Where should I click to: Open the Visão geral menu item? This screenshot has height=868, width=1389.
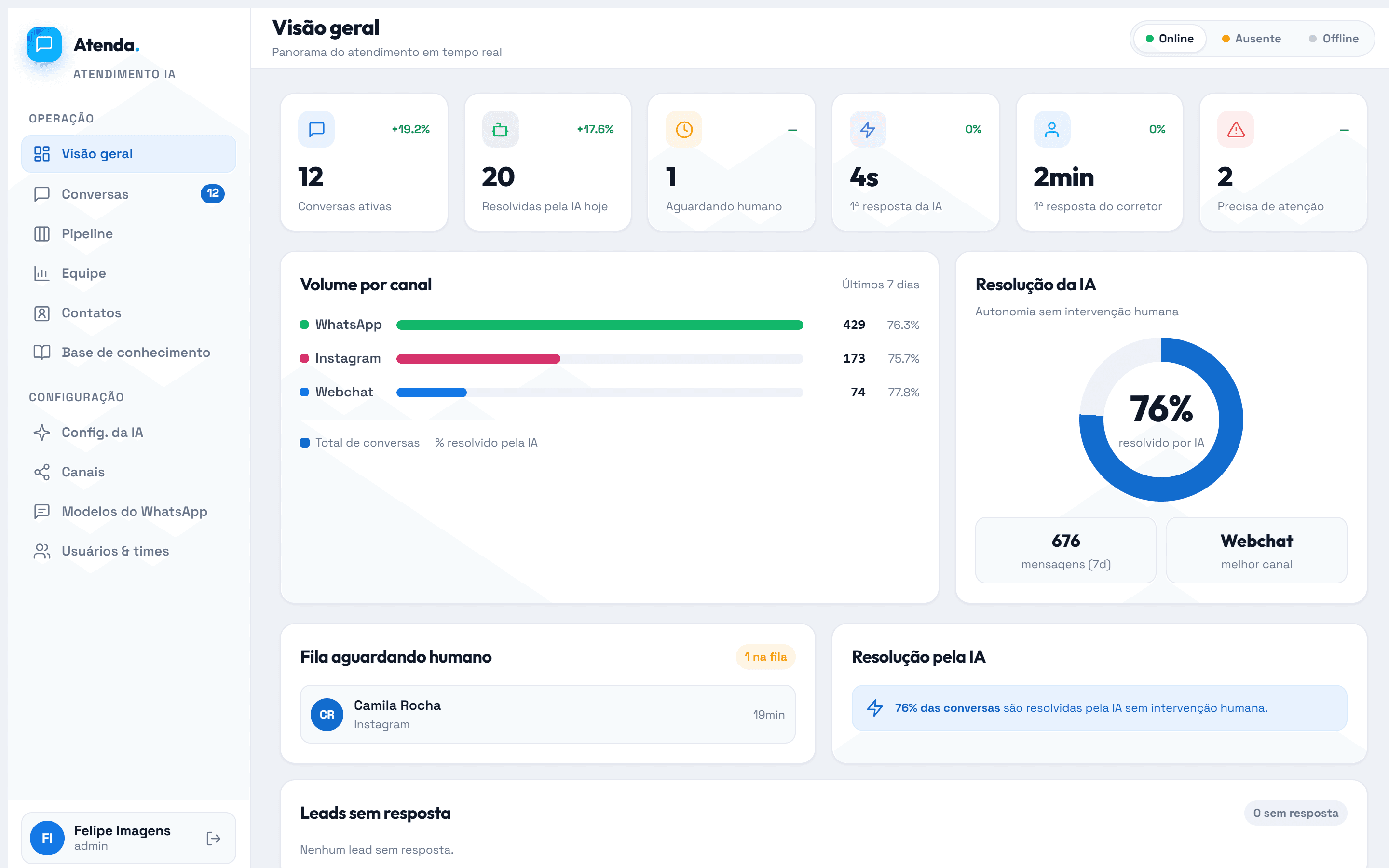(x=129, y=154)
